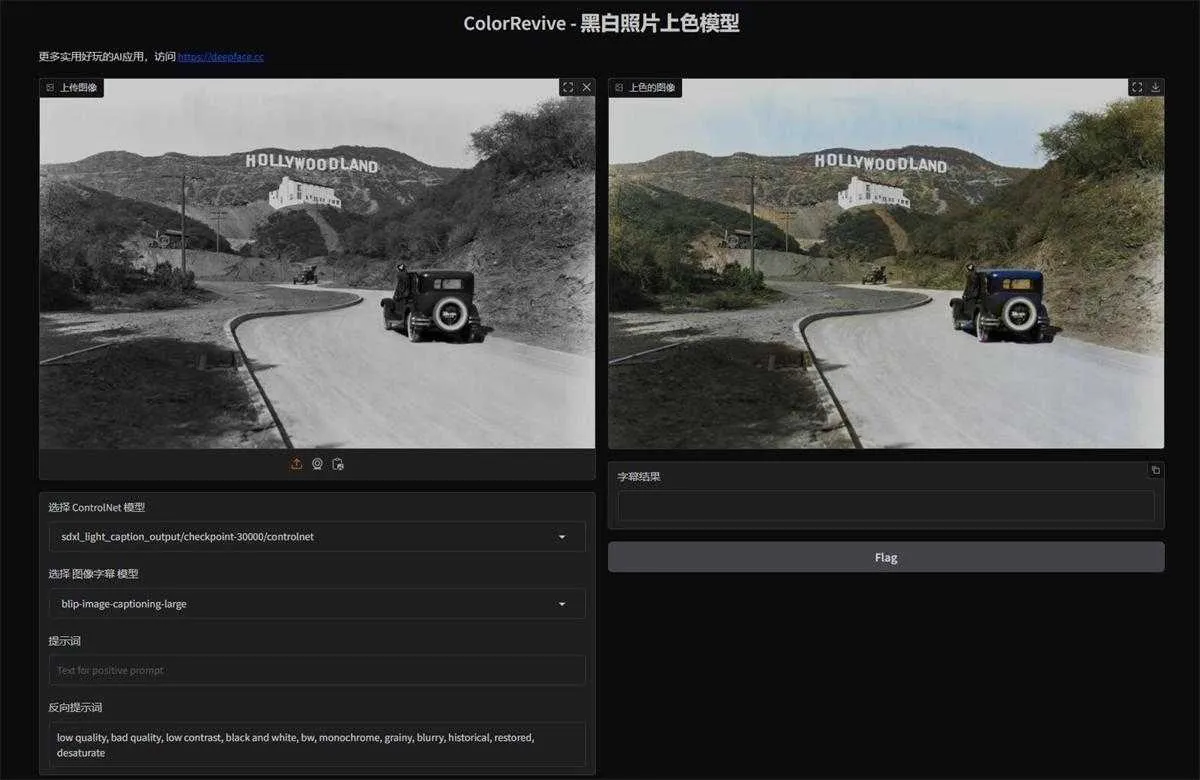Click the 反向提示词 label
1200x780 pixels.
75,708
